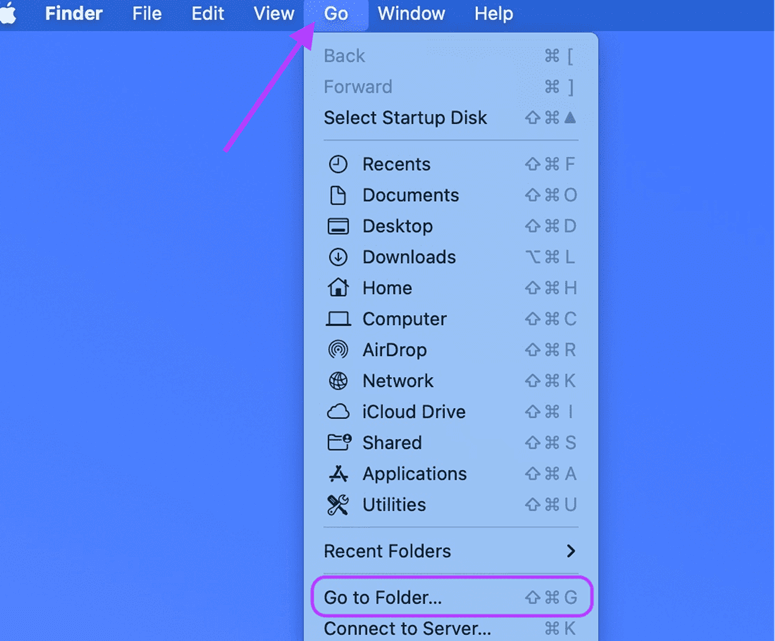Open the Shared folder entry

click(392, 443)
